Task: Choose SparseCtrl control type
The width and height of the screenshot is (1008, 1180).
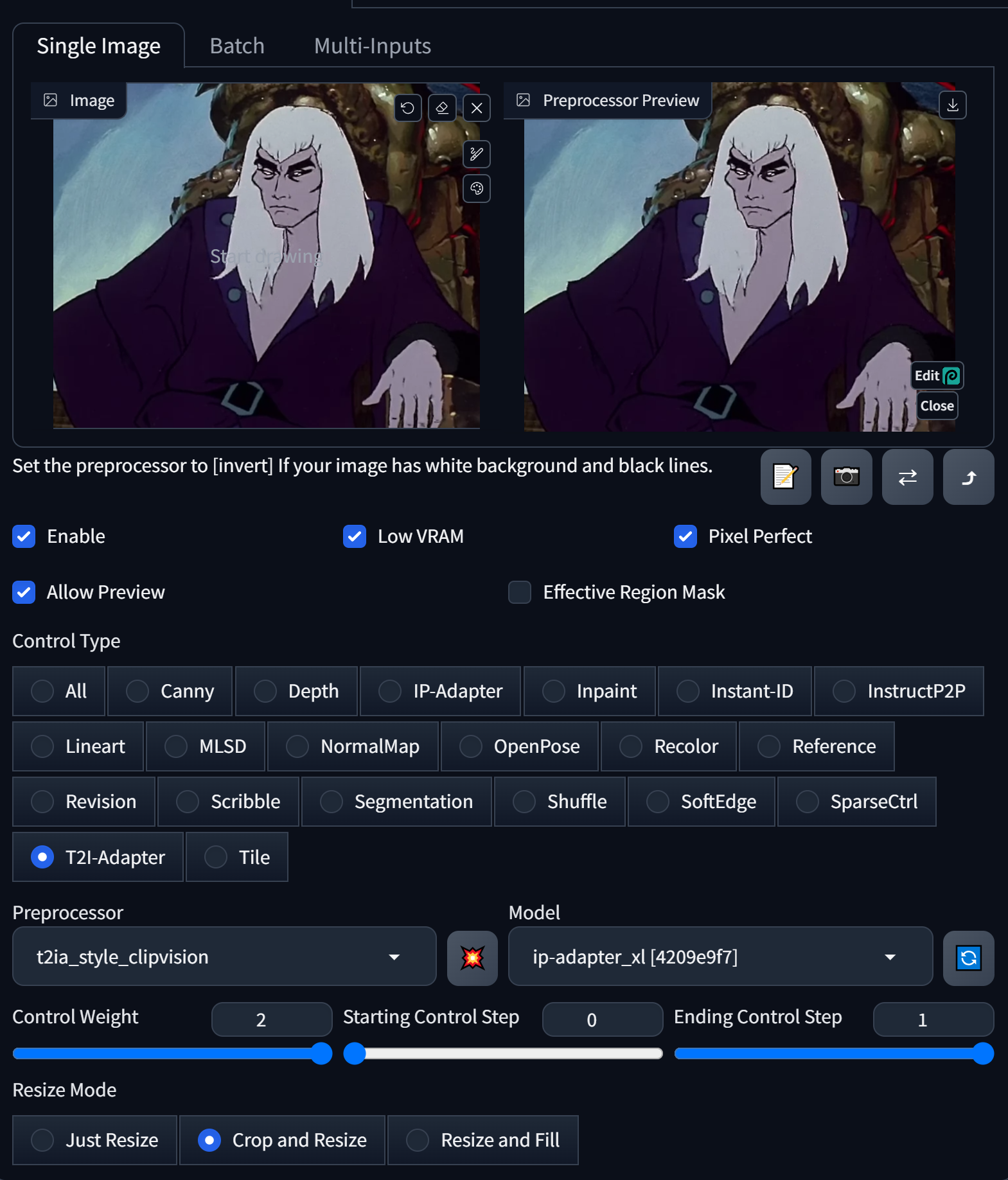Action: click(857, 802)
